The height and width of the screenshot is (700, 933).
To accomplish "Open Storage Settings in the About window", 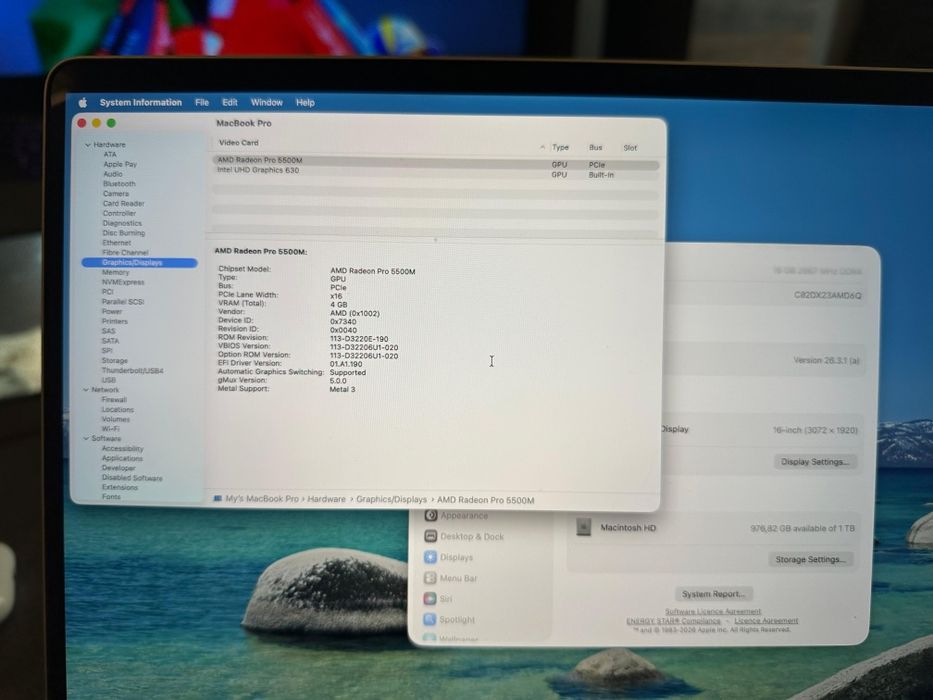I will 810,560.
